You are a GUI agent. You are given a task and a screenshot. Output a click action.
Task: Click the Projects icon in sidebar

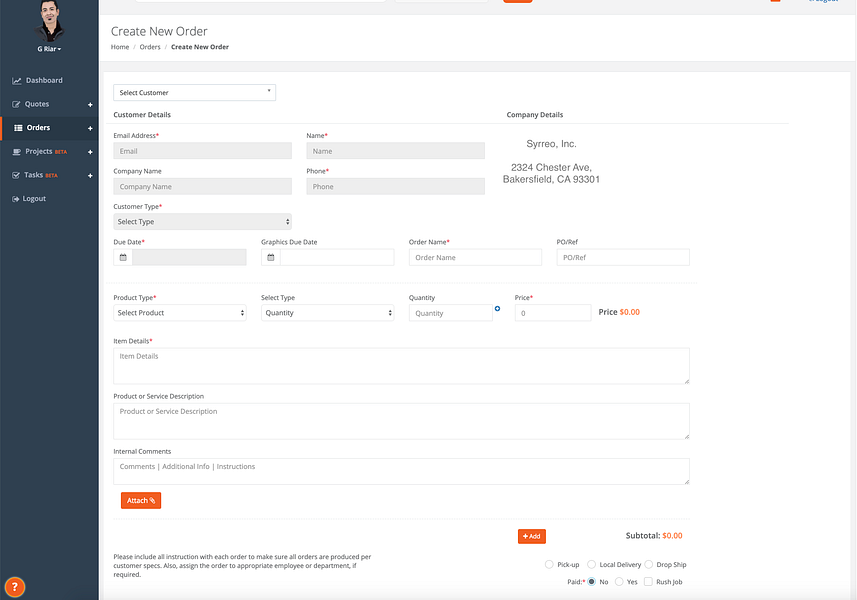coord(17,152)
